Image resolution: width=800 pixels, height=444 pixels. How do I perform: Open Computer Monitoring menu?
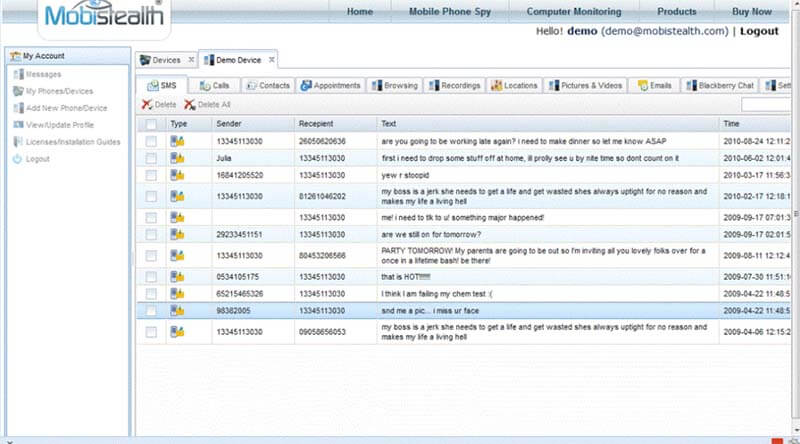(x=574, y=11)
